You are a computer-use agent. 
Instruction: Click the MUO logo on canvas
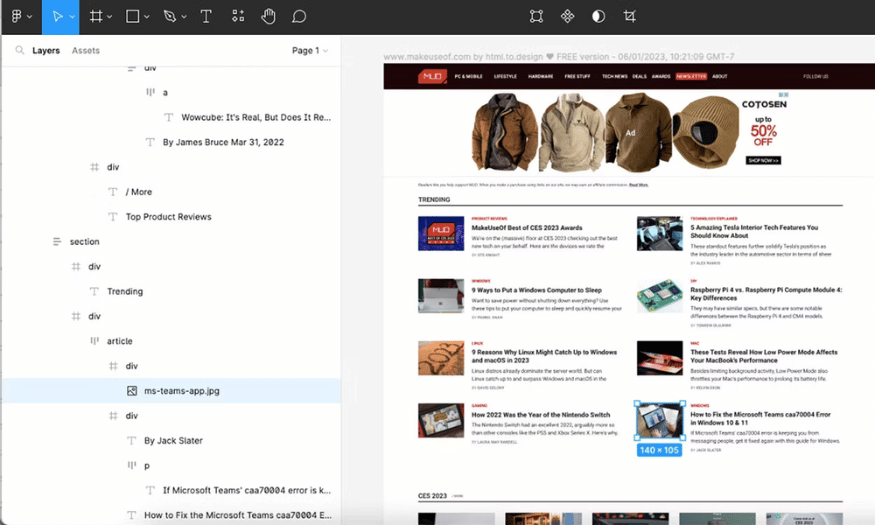tap(432, 76)
